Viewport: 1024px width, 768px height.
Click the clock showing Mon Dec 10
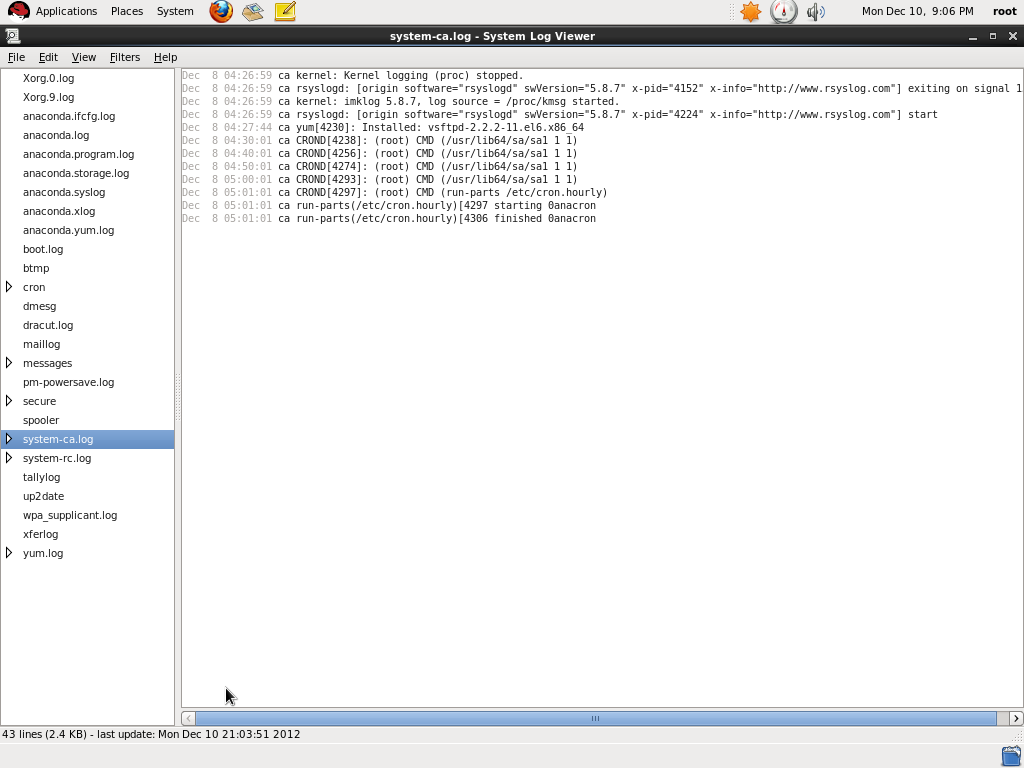(918, 11)
